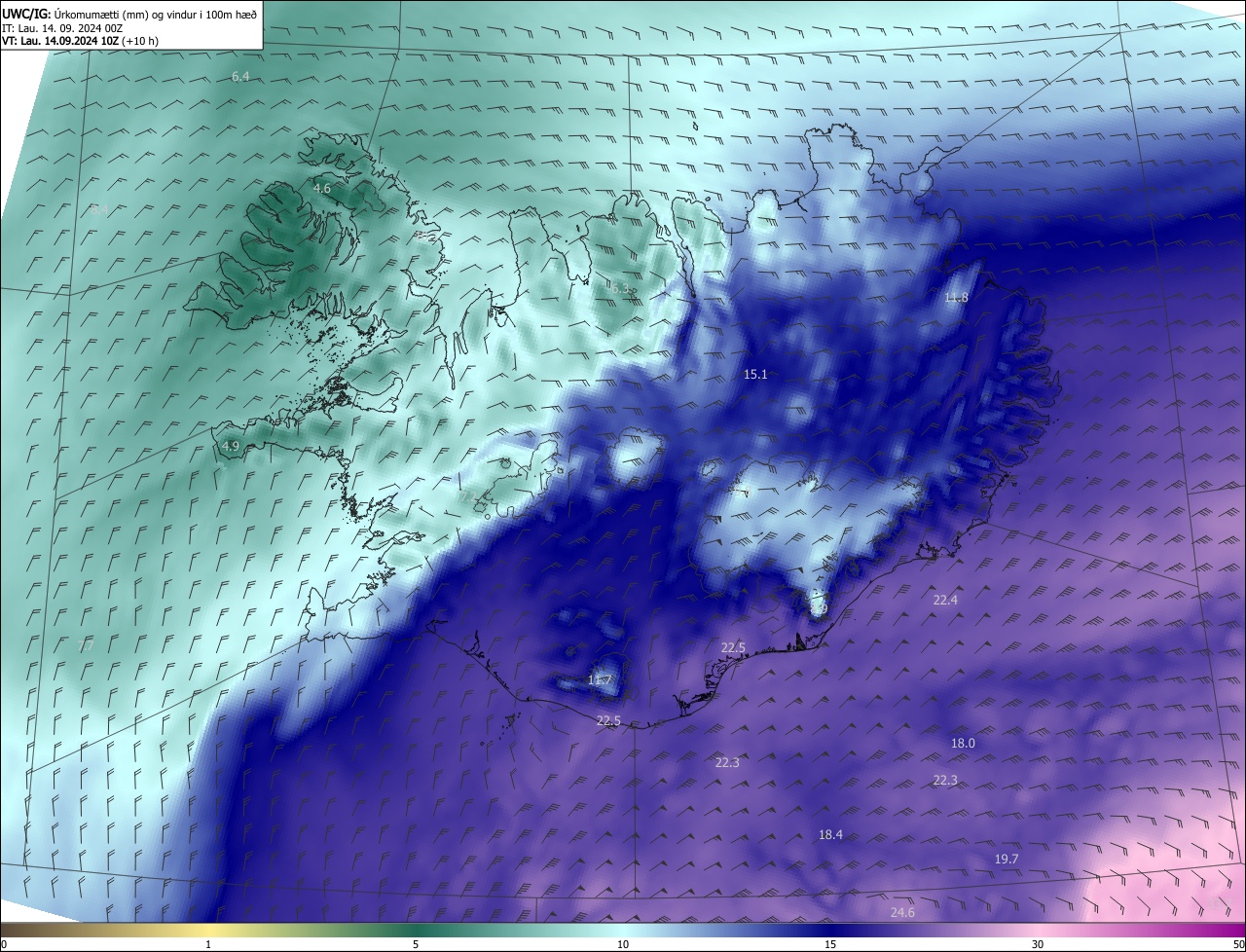Click the '1' tick on the color scale
Image resolution: width=1246 pixels, height=952 pixels.
coord(208,944)
